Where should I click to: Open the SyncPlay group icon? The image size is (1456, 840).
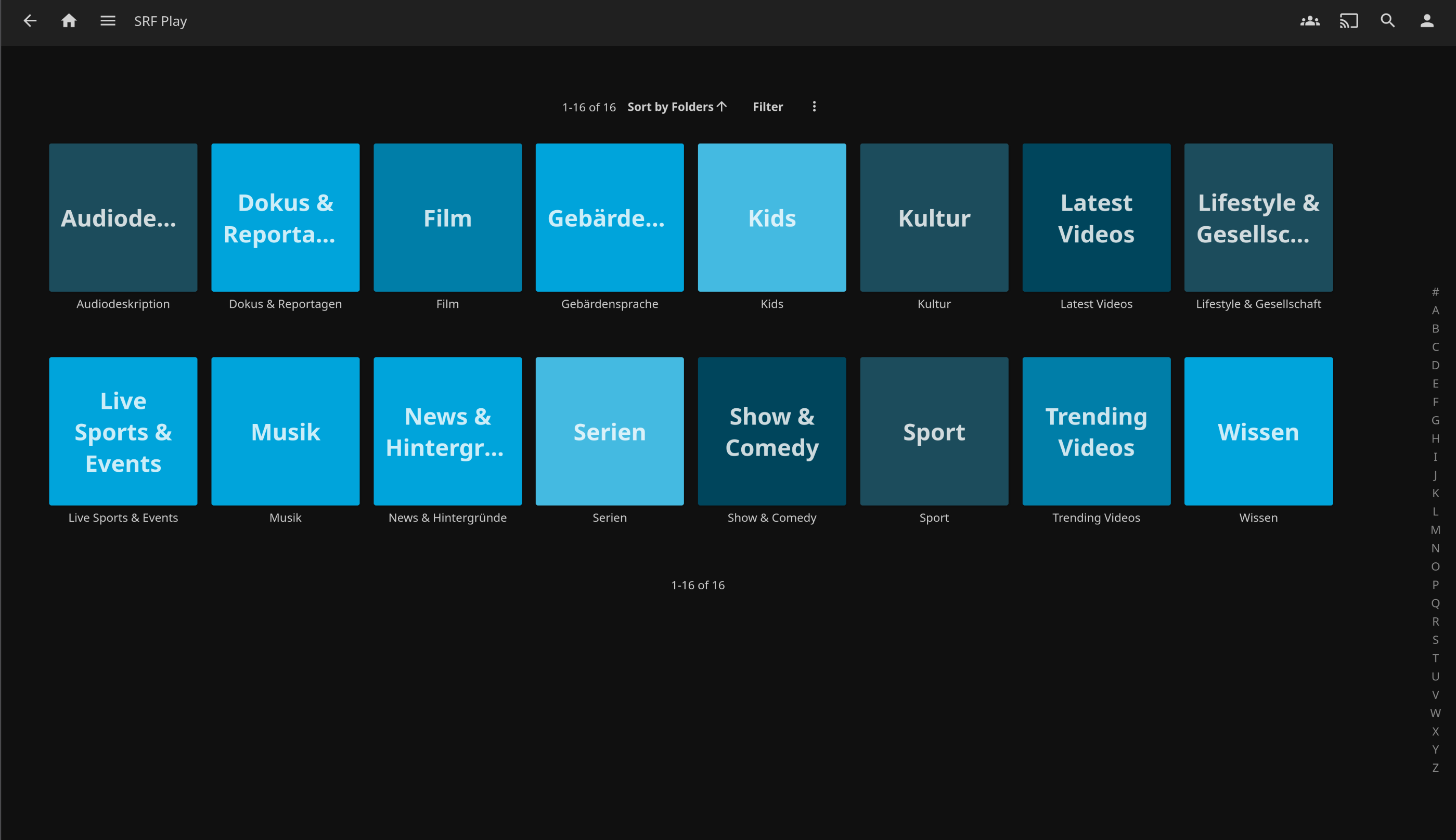pyautogui.click(x=1309, y=21)
